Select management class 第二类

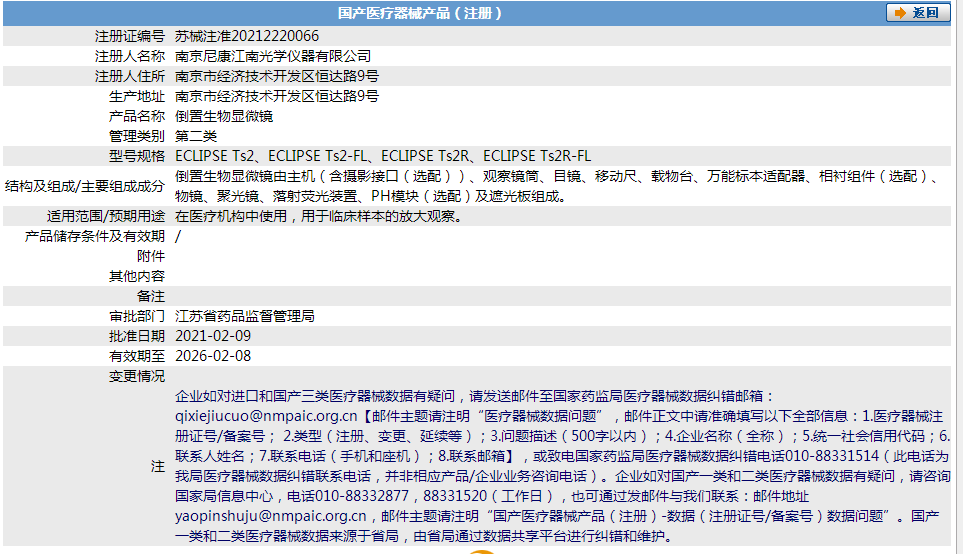tap(196, 136)
